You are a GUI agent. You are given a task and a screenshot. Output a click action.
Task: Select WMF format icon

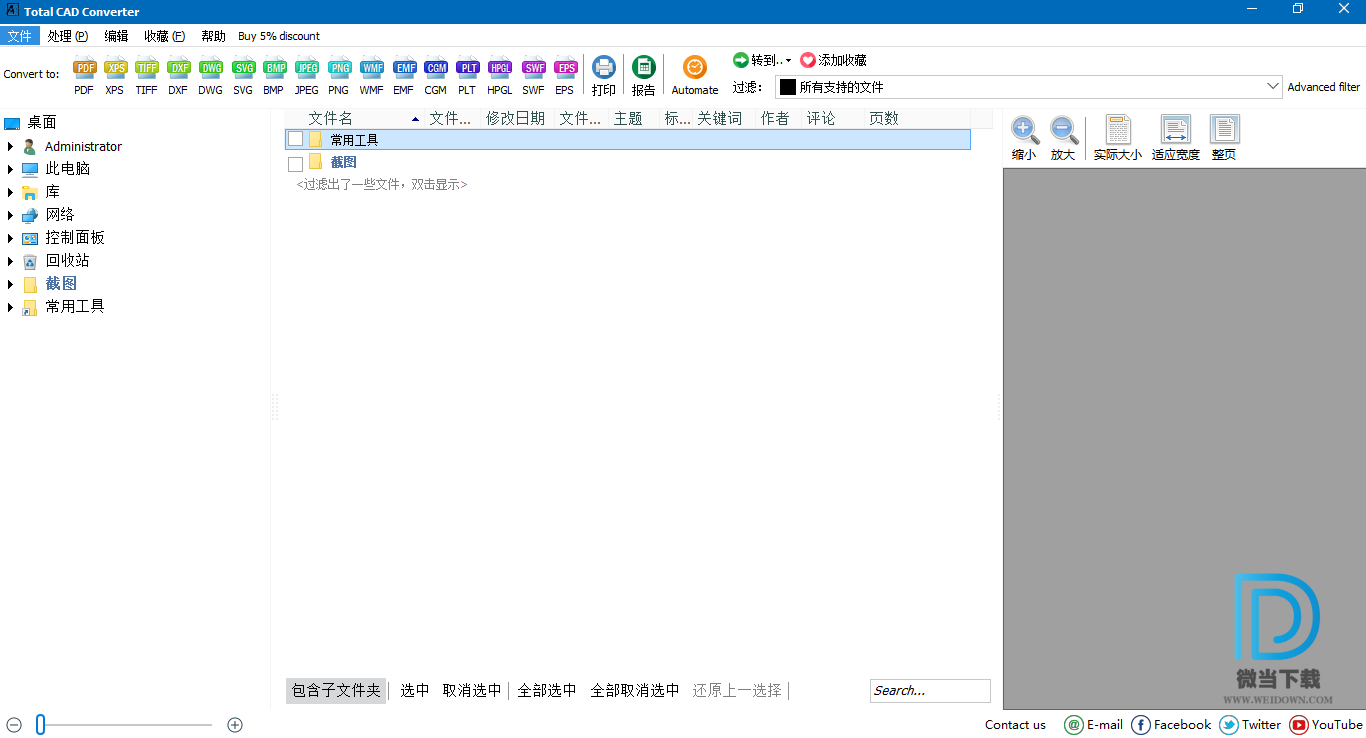(372, 68)
